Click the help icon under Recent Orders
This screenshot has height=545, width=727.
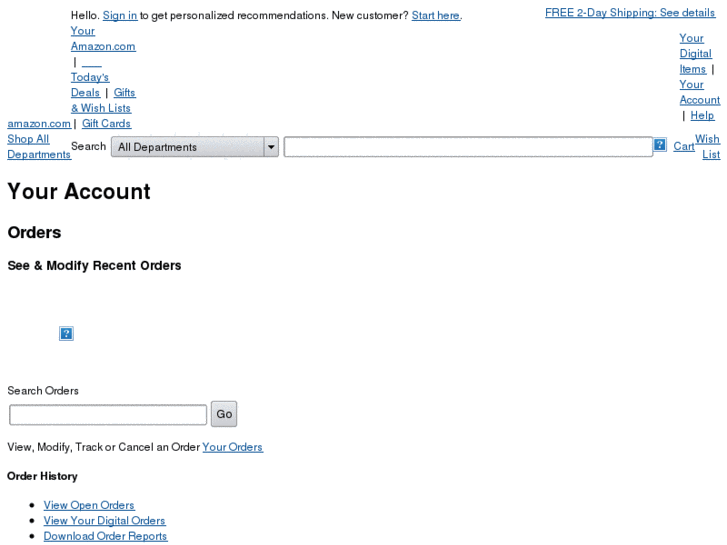(66, 333)
